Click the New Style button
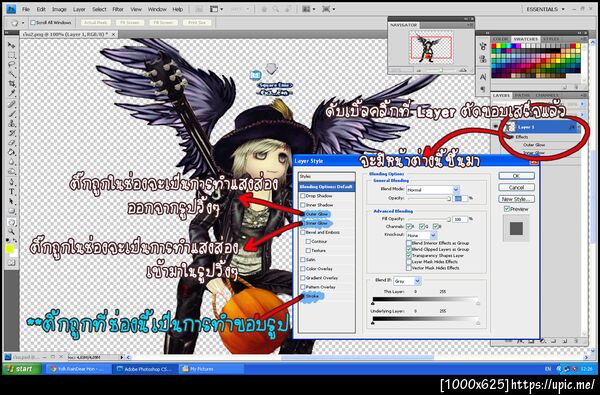The image size is (600, 395). coord(516,199)
